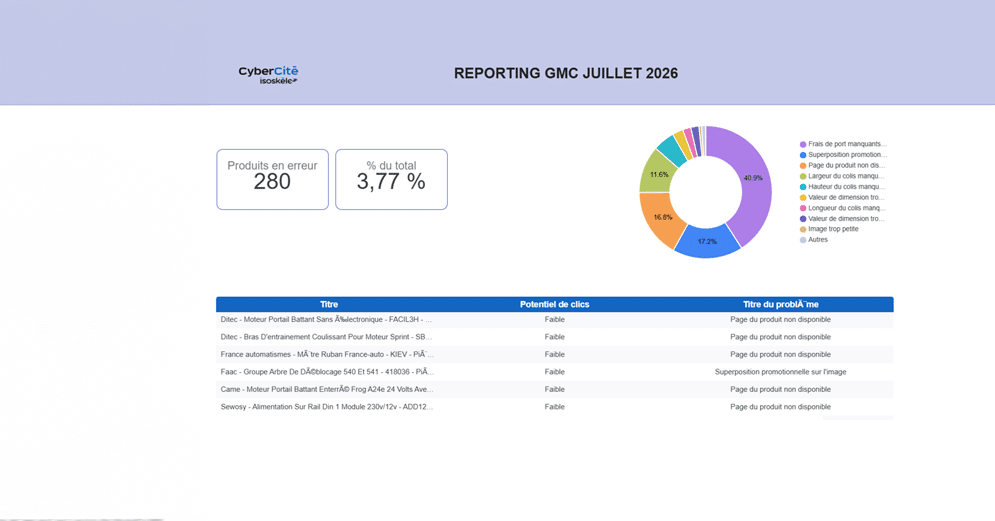Image resolution: width=995 pixels, height=521 pixels.
Task: Select the Autres legend entry
Action: click(x=814, y=240)
